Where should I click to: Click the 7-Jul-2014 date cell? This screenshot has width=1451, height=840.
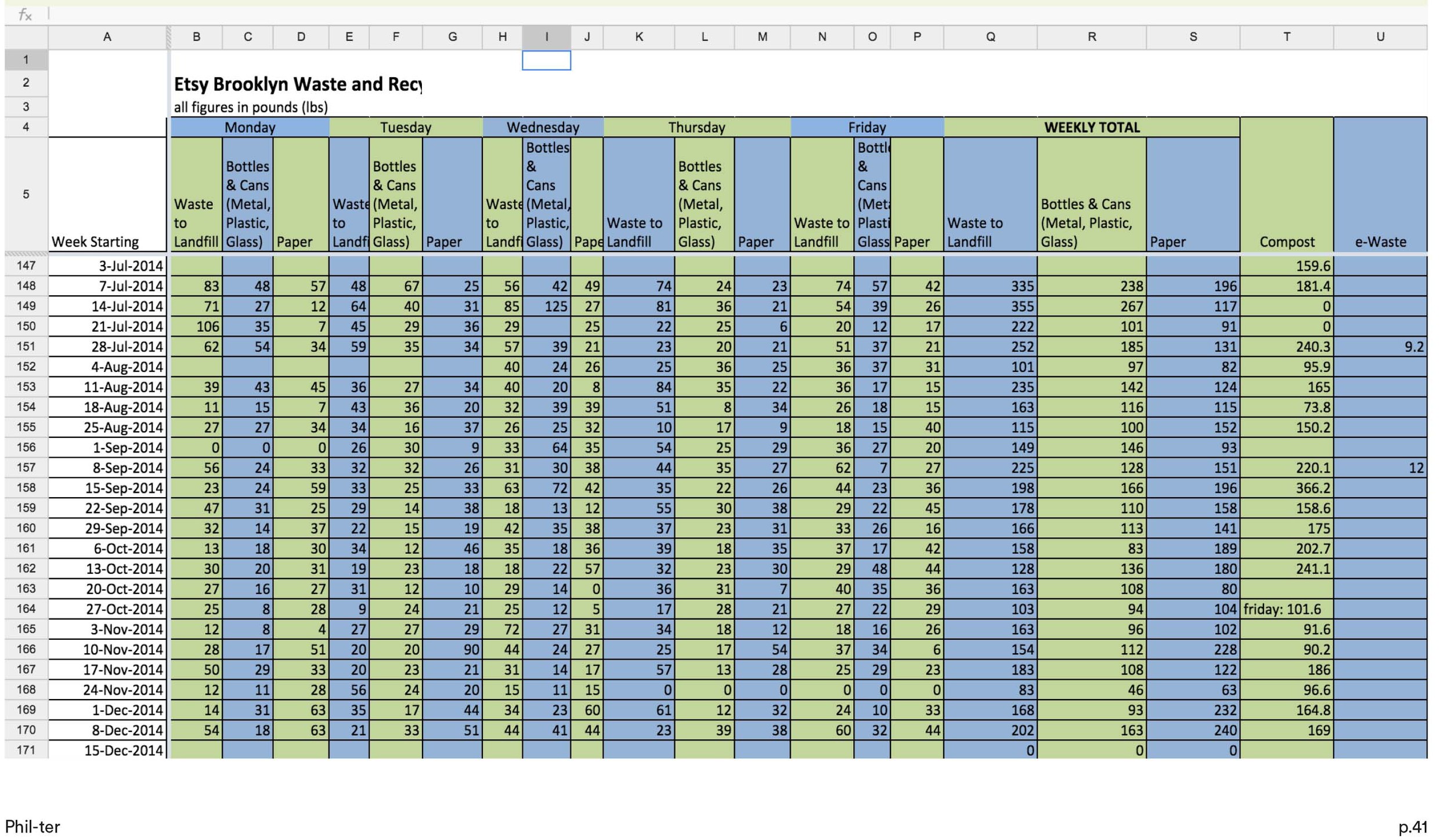pyautogui.click(x=107, y=286)
